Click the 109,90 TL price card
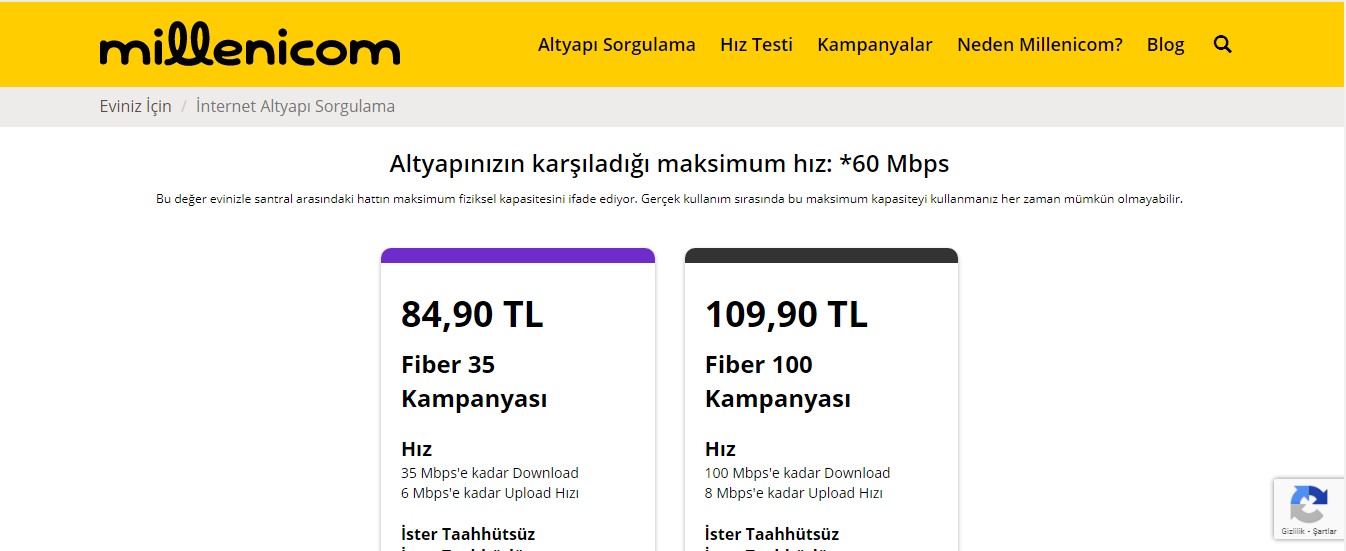The height and width of the screenshot is (551, 1346). [x=786, y=314]
